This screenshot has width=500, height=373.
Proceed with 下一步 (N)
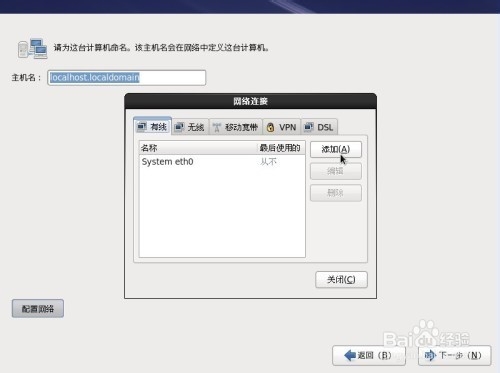[x=455, y=355]
